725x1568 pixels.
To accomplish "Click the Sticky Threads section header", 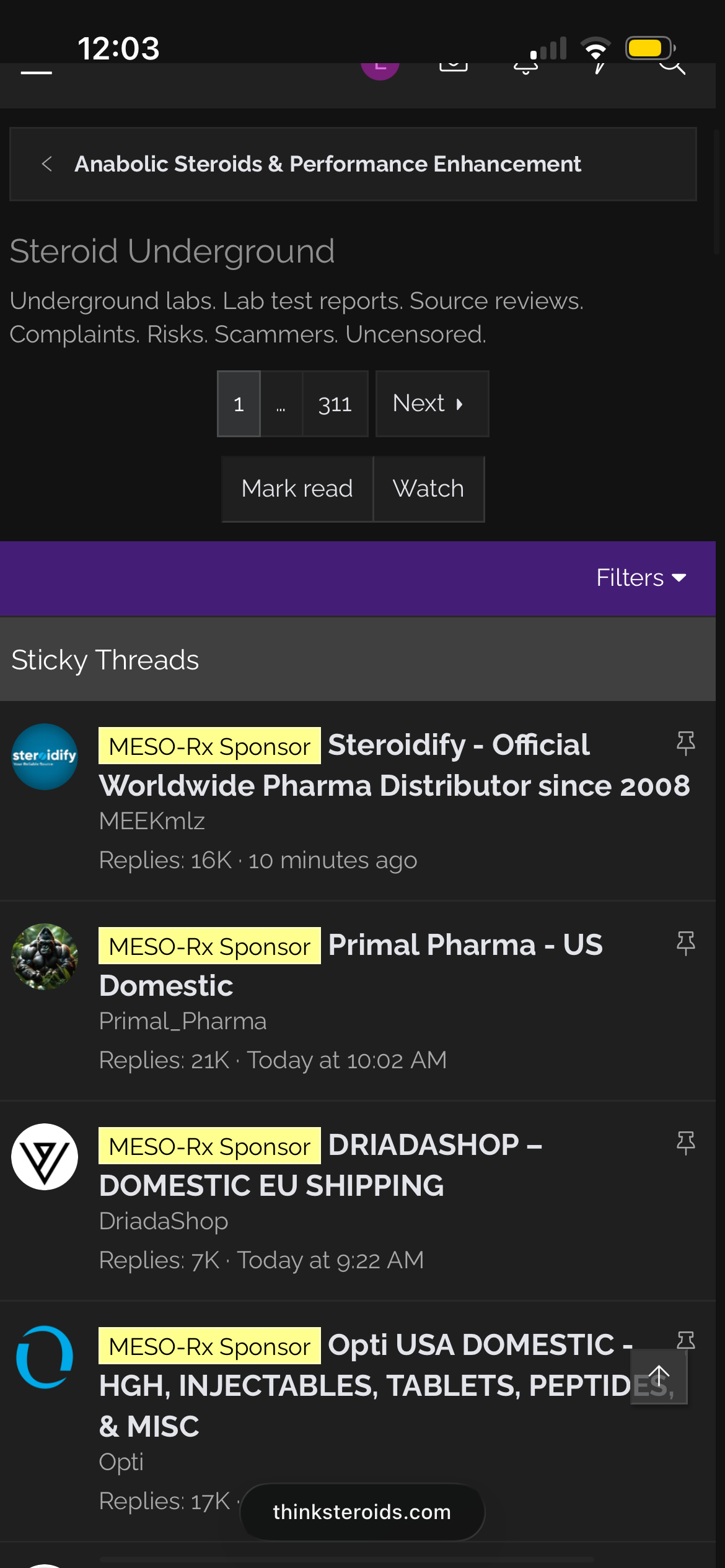I will point(358,660).
